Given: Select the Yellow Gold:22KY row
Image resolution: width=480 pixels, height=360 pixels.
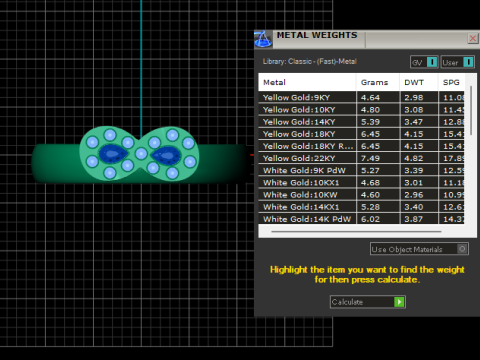Looking at the screenshot, I should 361,158.
